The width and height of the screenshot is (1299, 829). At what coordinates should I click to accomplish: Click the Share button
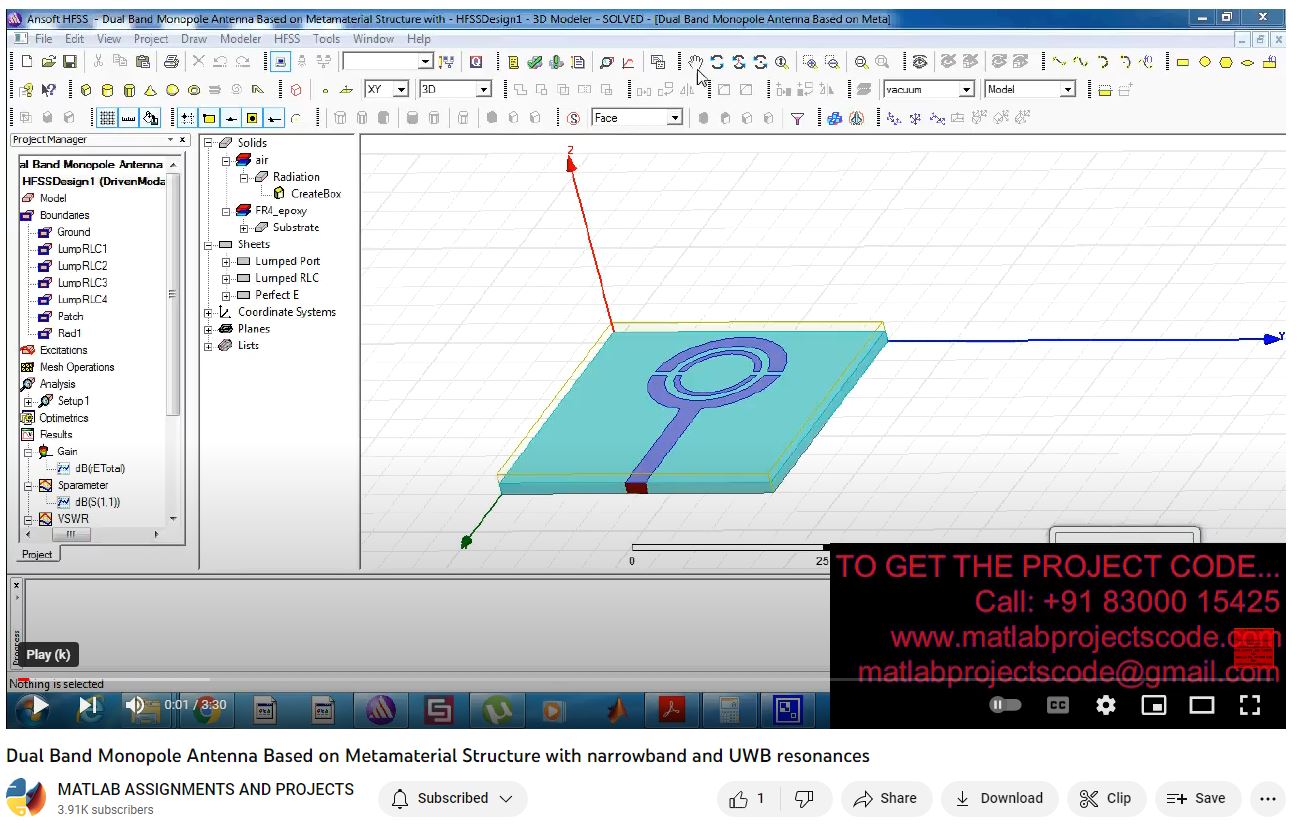tap(885, 798)
